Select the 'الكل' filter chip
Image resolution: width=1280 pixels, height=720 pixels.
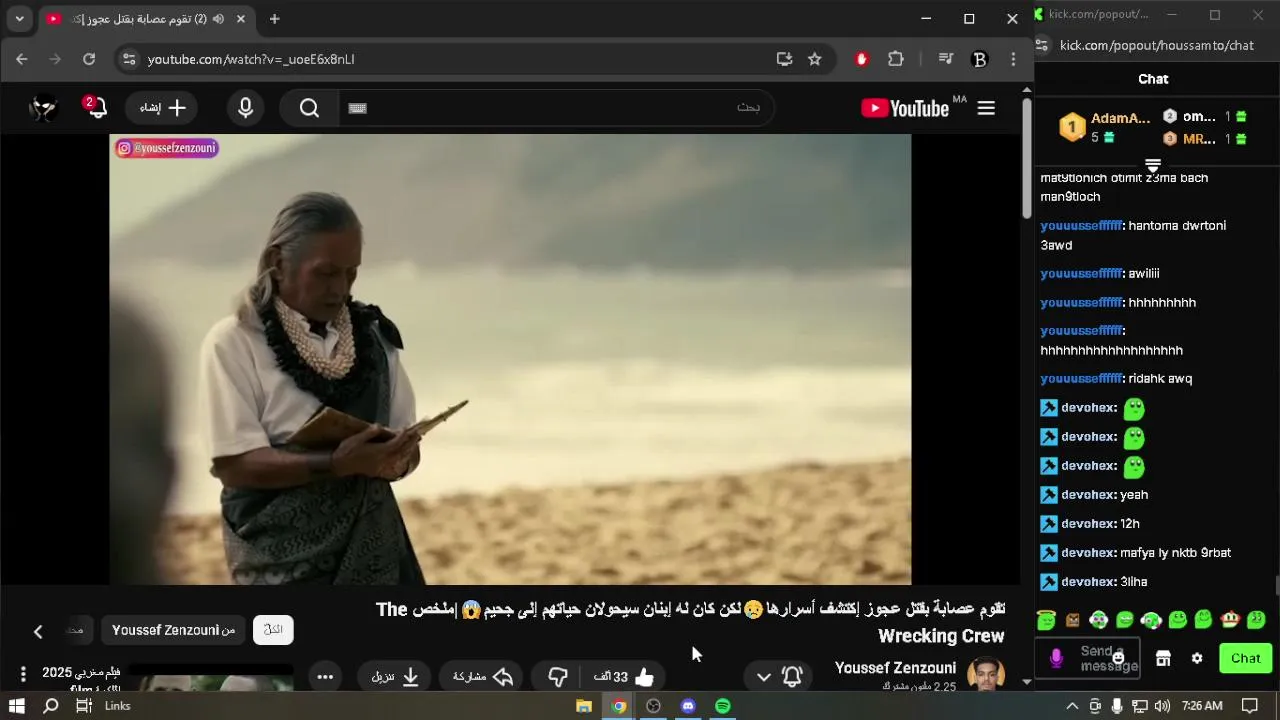click(273, 630)
